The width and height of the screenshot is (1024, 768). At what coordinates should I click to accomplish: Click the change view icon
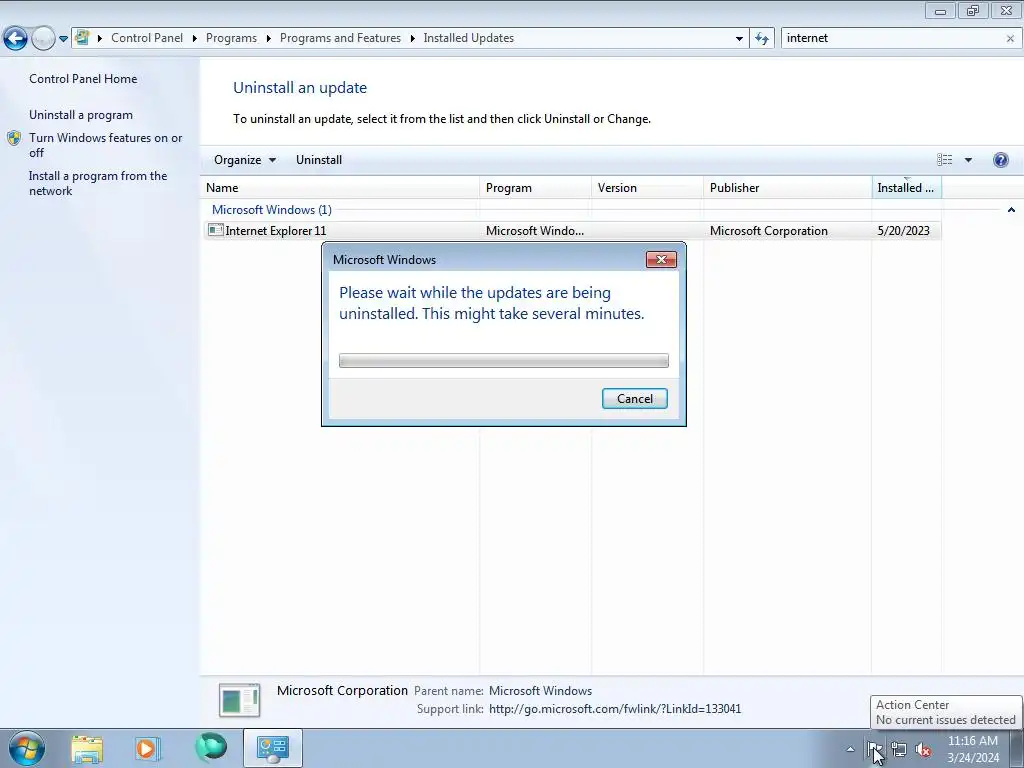tap(944, 160)
